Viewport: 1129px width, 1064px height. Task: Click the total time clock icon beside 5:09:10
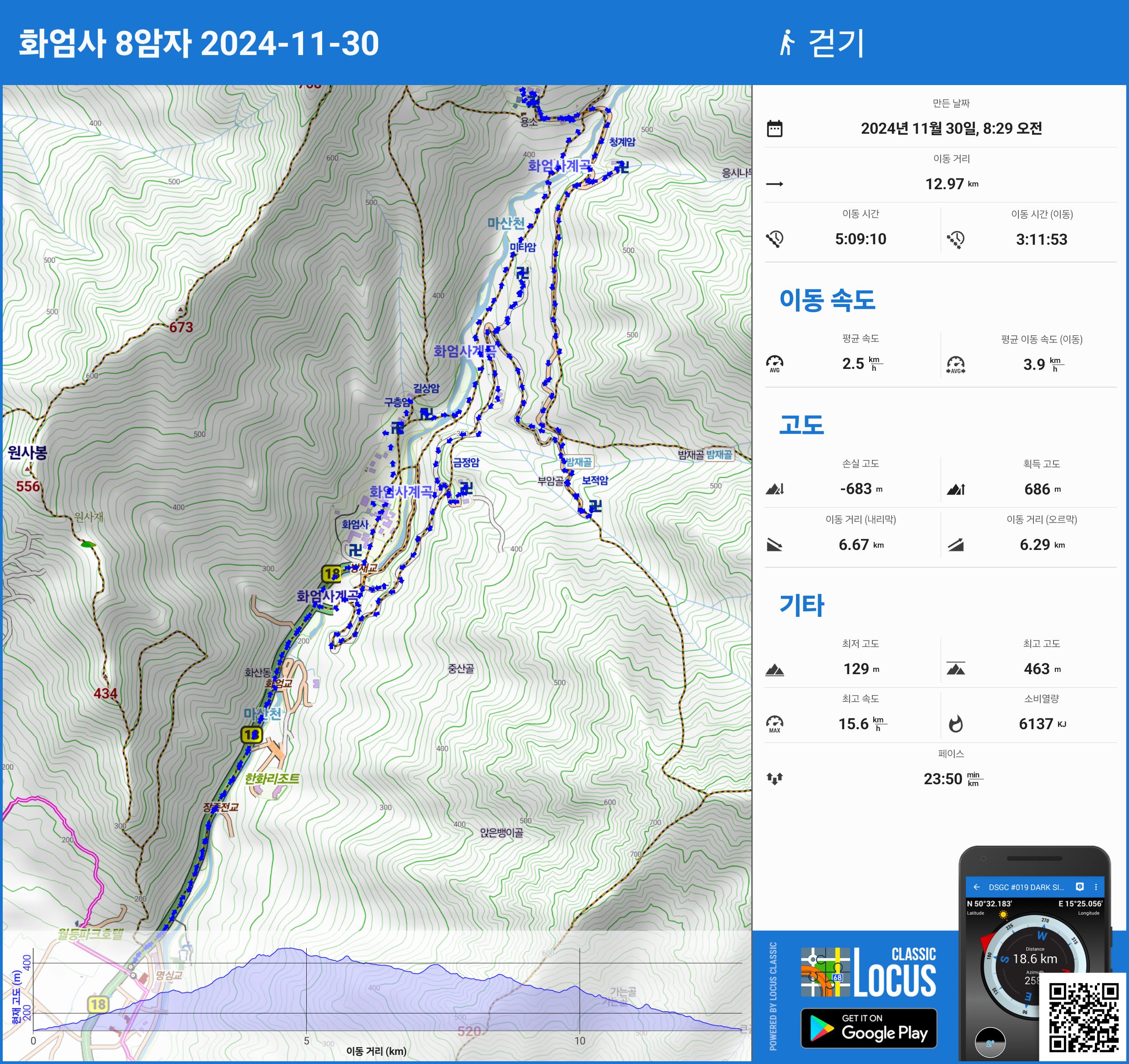pos(775,239)
